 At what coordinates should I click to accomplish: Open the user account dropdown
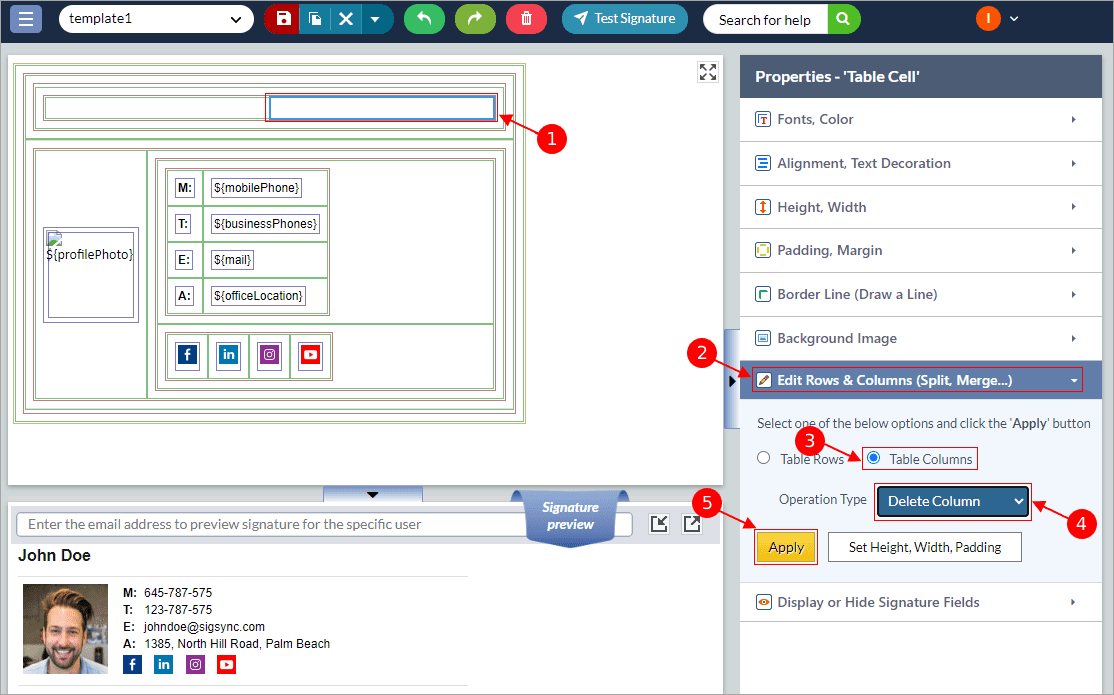[999, 19]
